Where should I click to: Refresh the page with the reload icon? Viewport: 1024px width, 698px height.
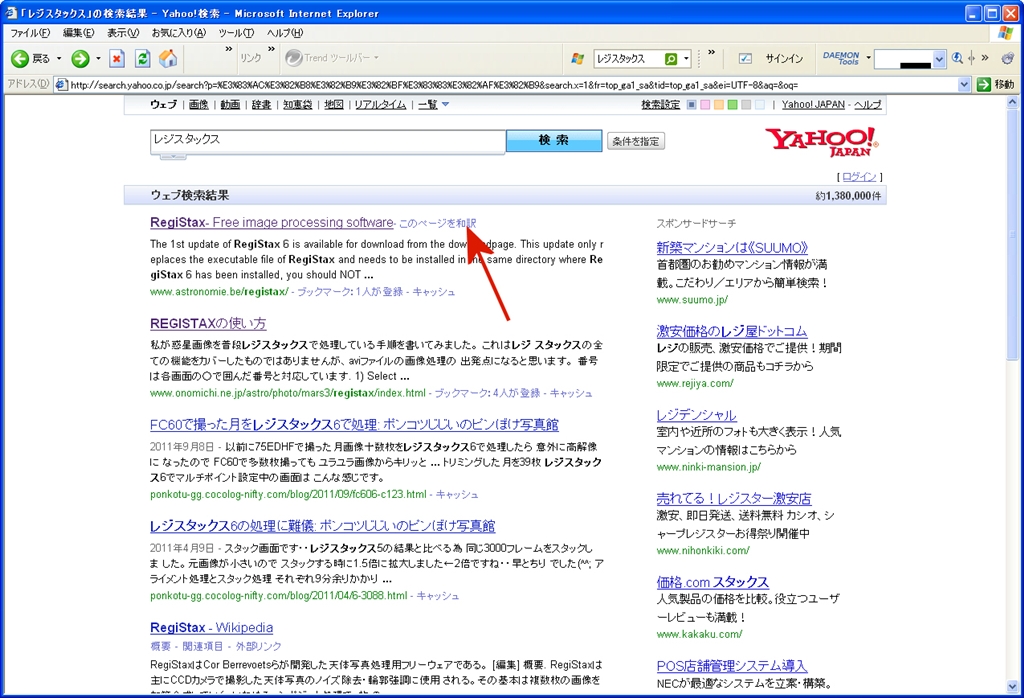pyautogui.click(x=142, y=59)
